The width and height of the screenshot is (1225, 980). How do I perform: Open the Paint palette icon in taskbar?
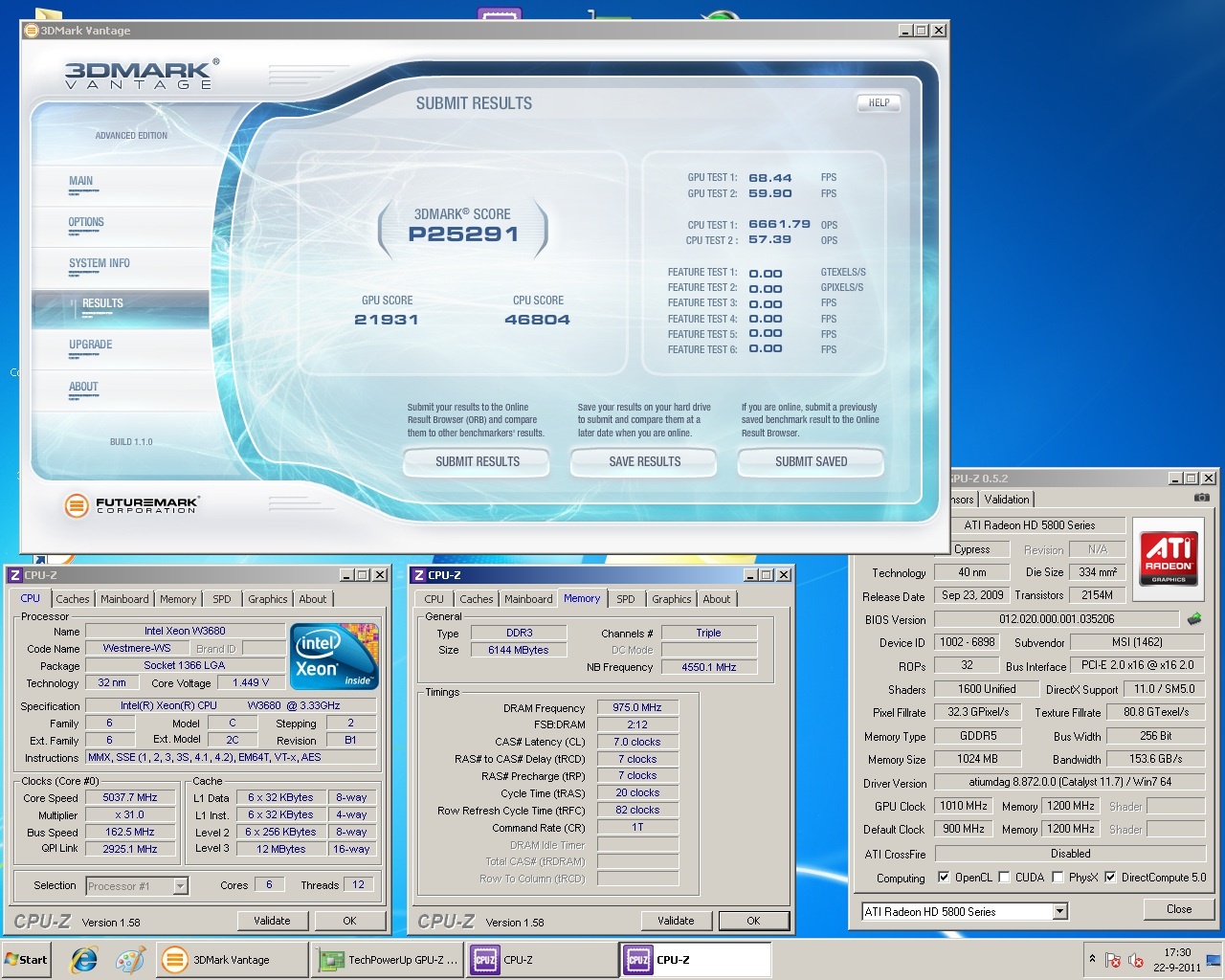pyautogui.click(x=129, y=960)
